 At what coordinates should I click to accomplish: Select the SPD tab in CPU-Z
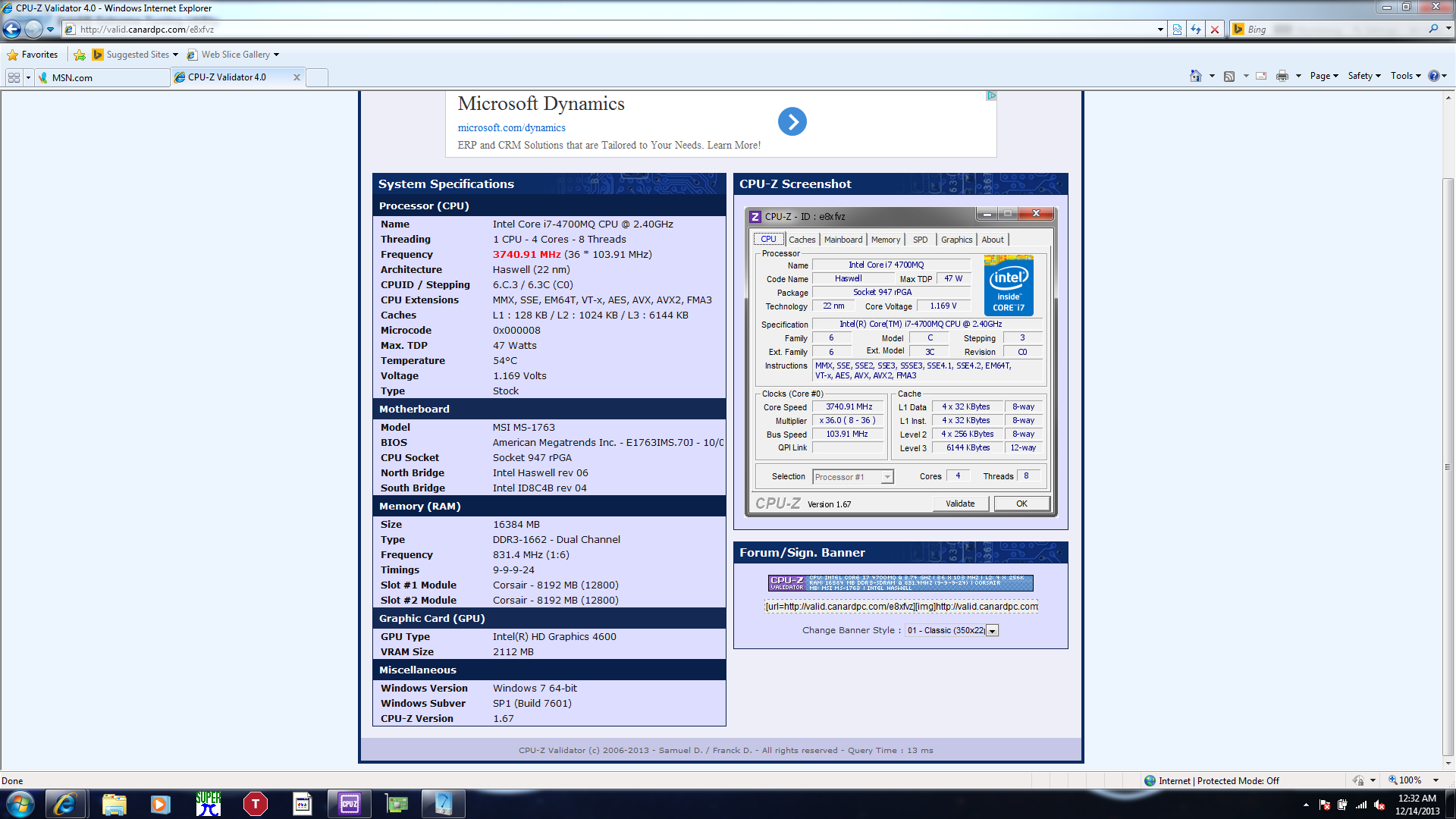click(x=920, y=240)
